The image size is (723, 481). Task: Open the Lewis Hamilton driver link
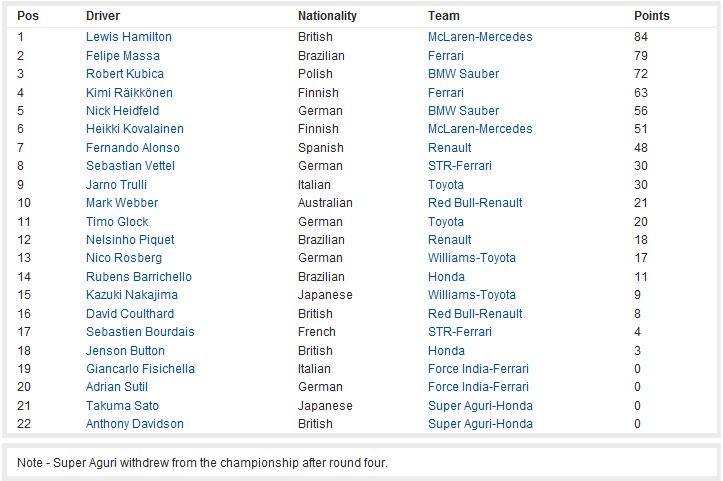coord(129,36)
